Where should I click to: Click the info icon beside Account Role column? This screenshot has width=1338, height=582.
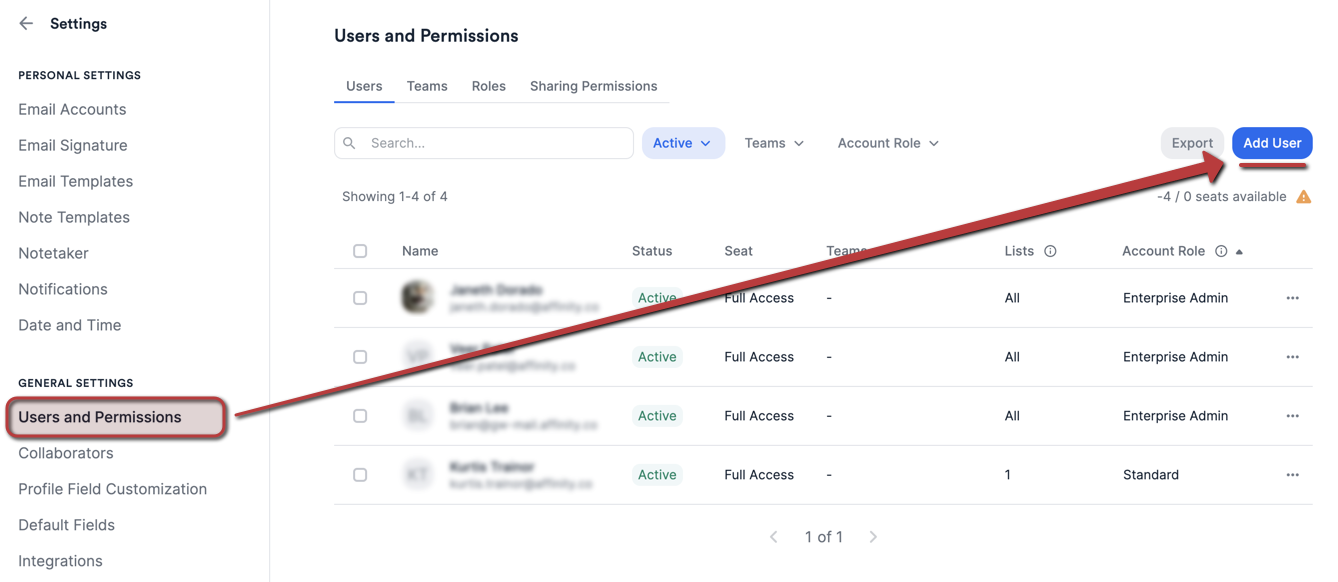pyautogui.click(x=1221, y=250)
